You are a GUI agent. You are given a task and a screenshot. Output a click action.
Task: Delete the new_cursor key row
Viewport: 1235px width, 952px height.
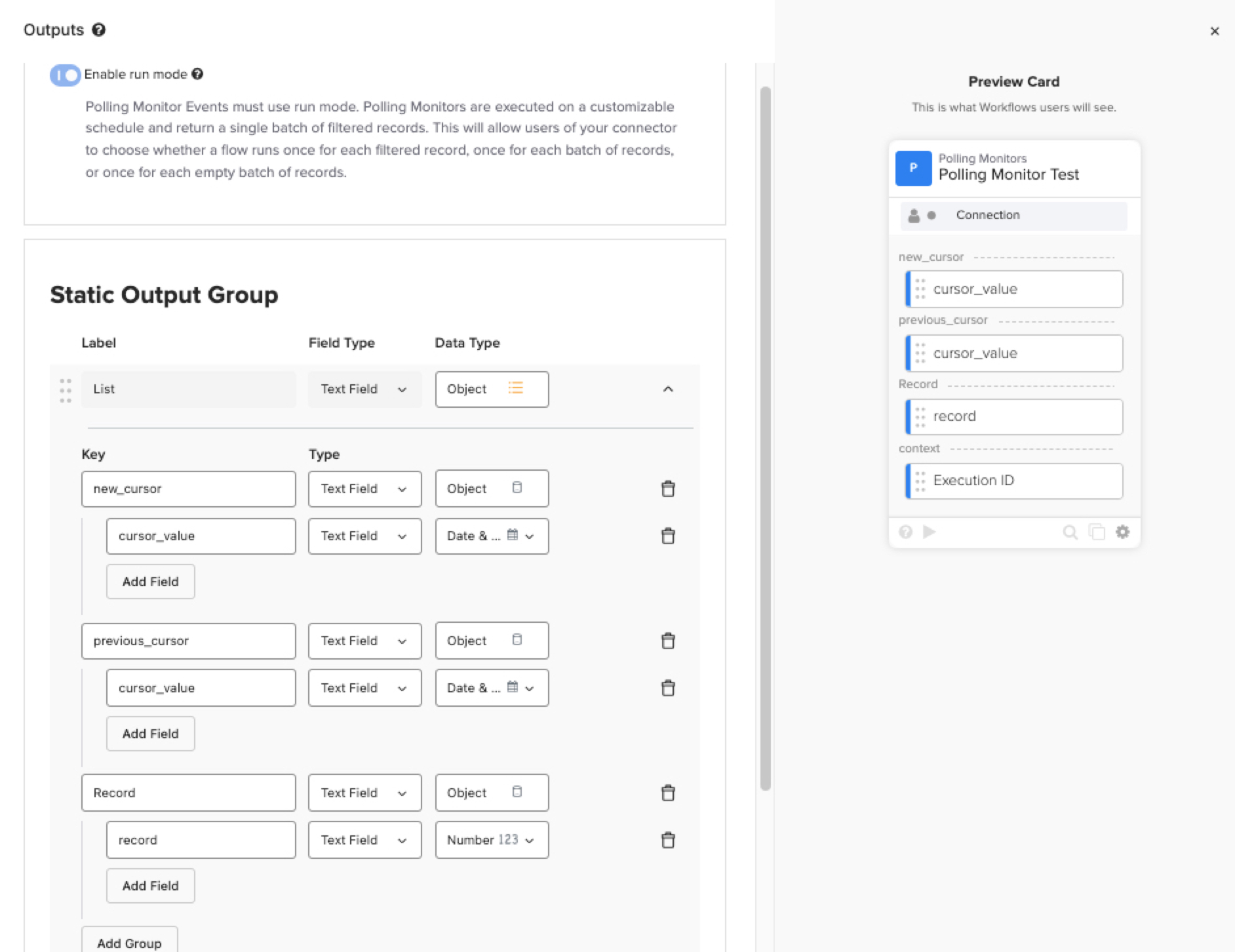tap(667, 488)
